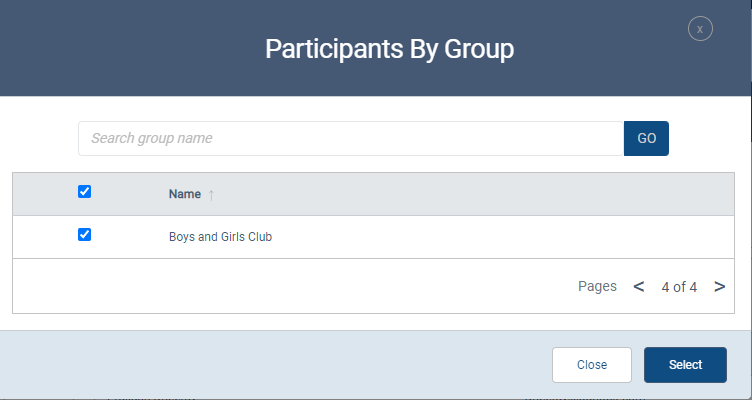Click the Participants By Group title

point(390,48)
